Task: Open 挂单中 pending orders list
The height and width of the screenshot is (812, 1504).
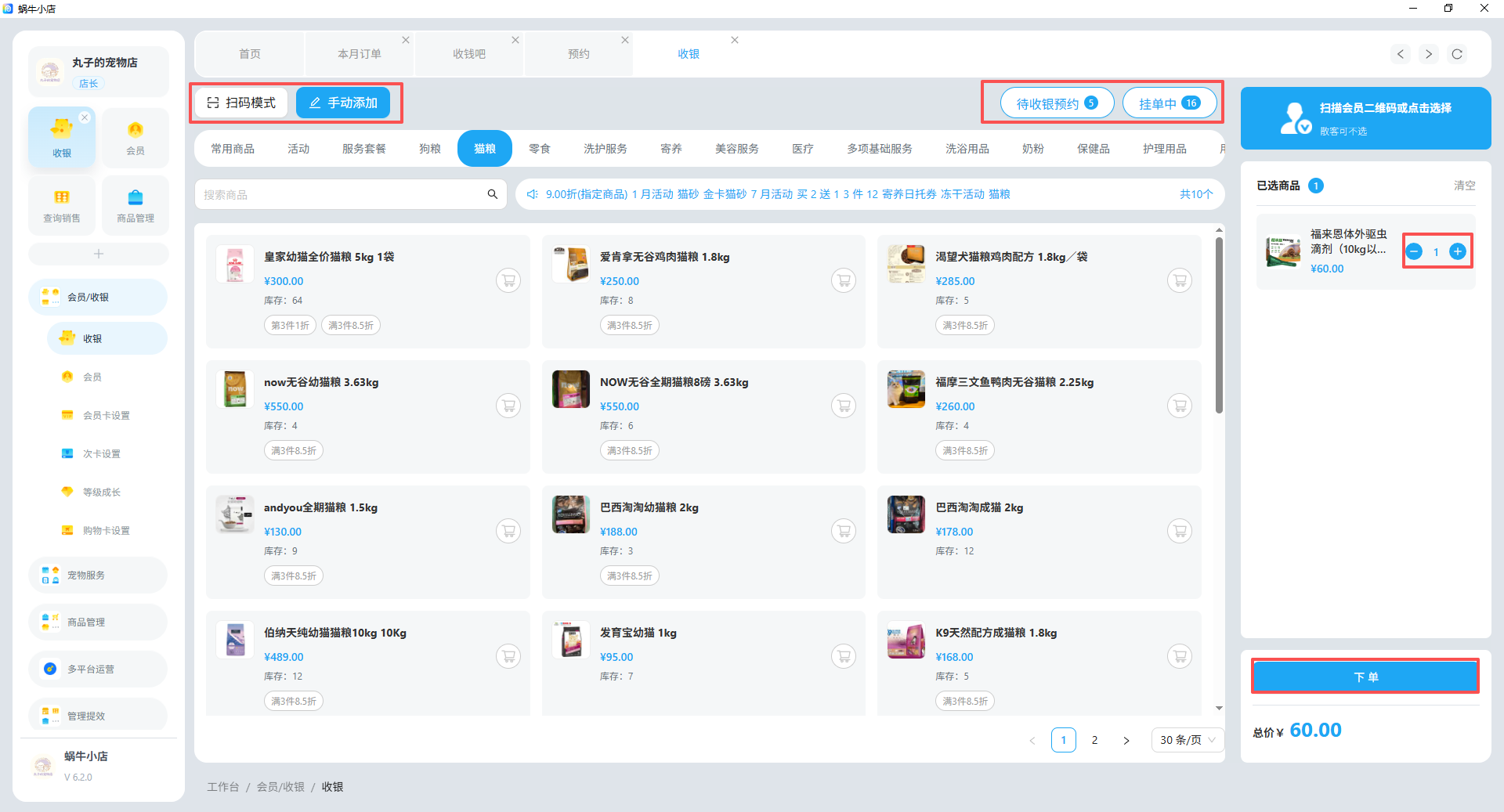Action: (1169, 103)
